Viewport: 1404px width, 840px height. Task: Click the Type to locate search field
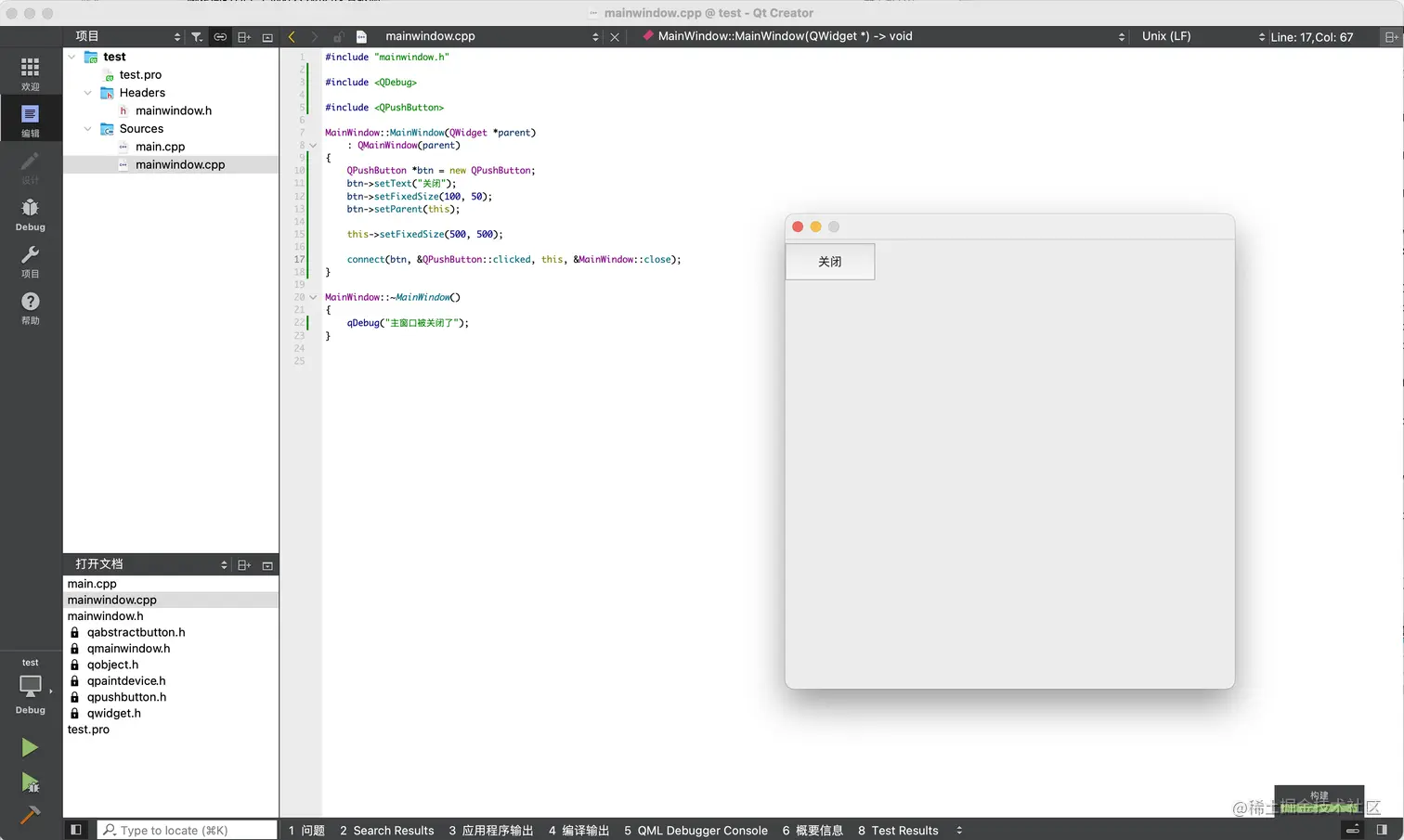coord(187,830)
